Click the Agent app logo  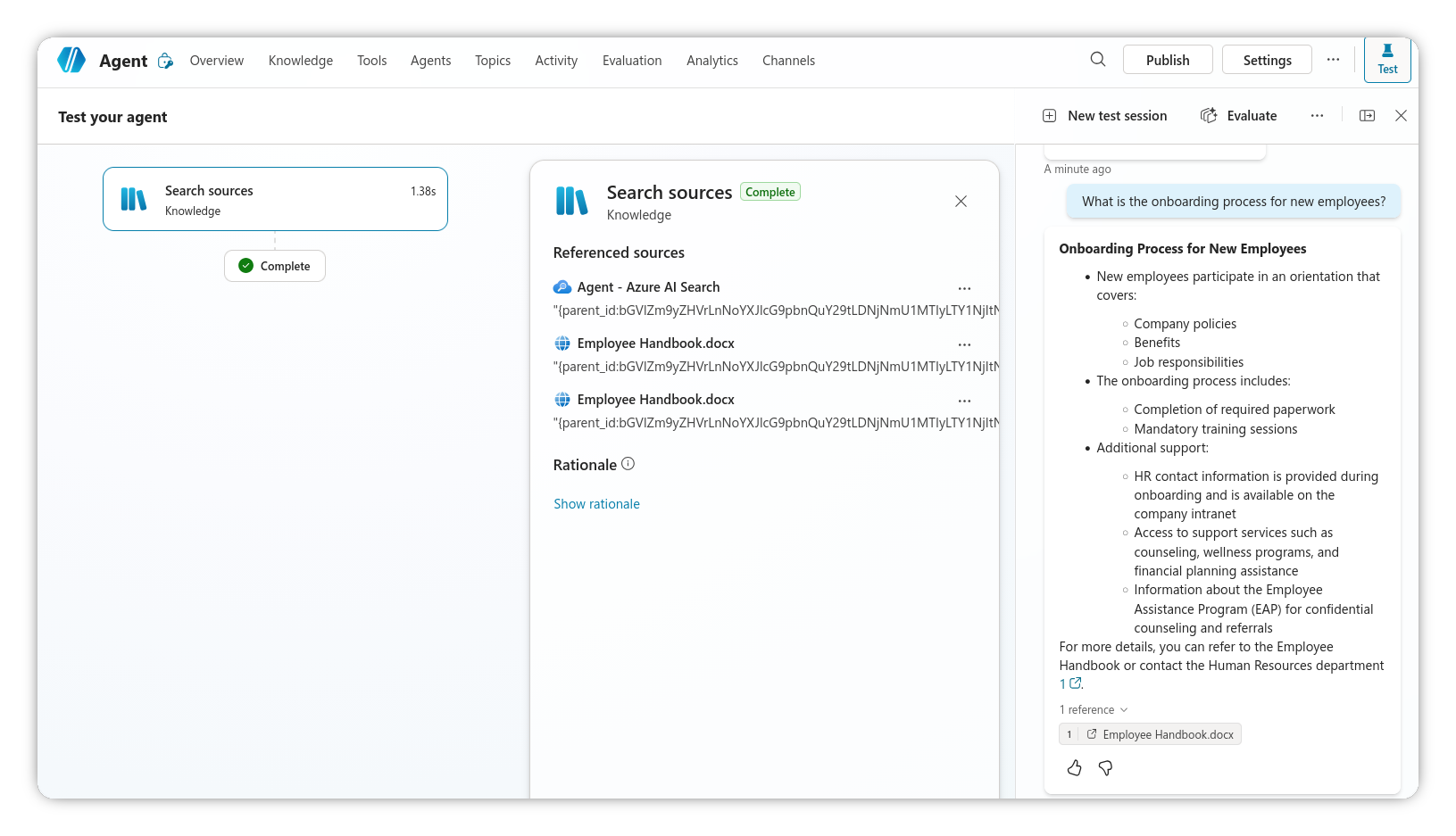pyautogui.click(x=71, y=59)
